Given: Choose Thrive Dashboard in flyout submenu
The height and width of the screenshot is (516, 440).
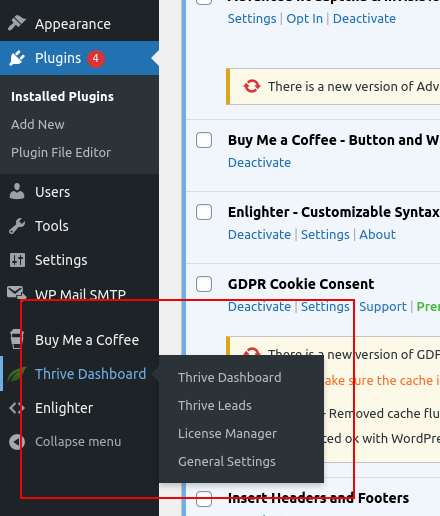Looking at the screenshot, I should point(230,378).
